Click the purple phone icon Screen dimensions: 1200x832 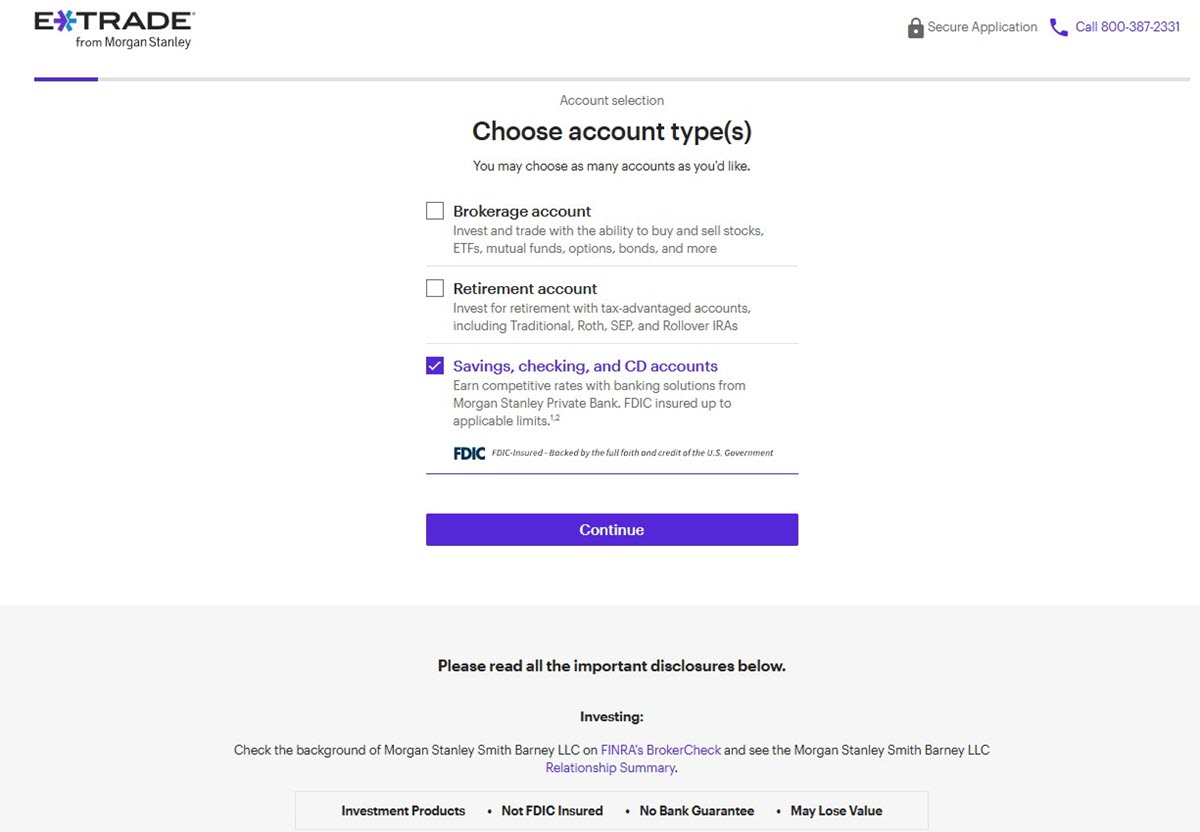coord(1059,28)
